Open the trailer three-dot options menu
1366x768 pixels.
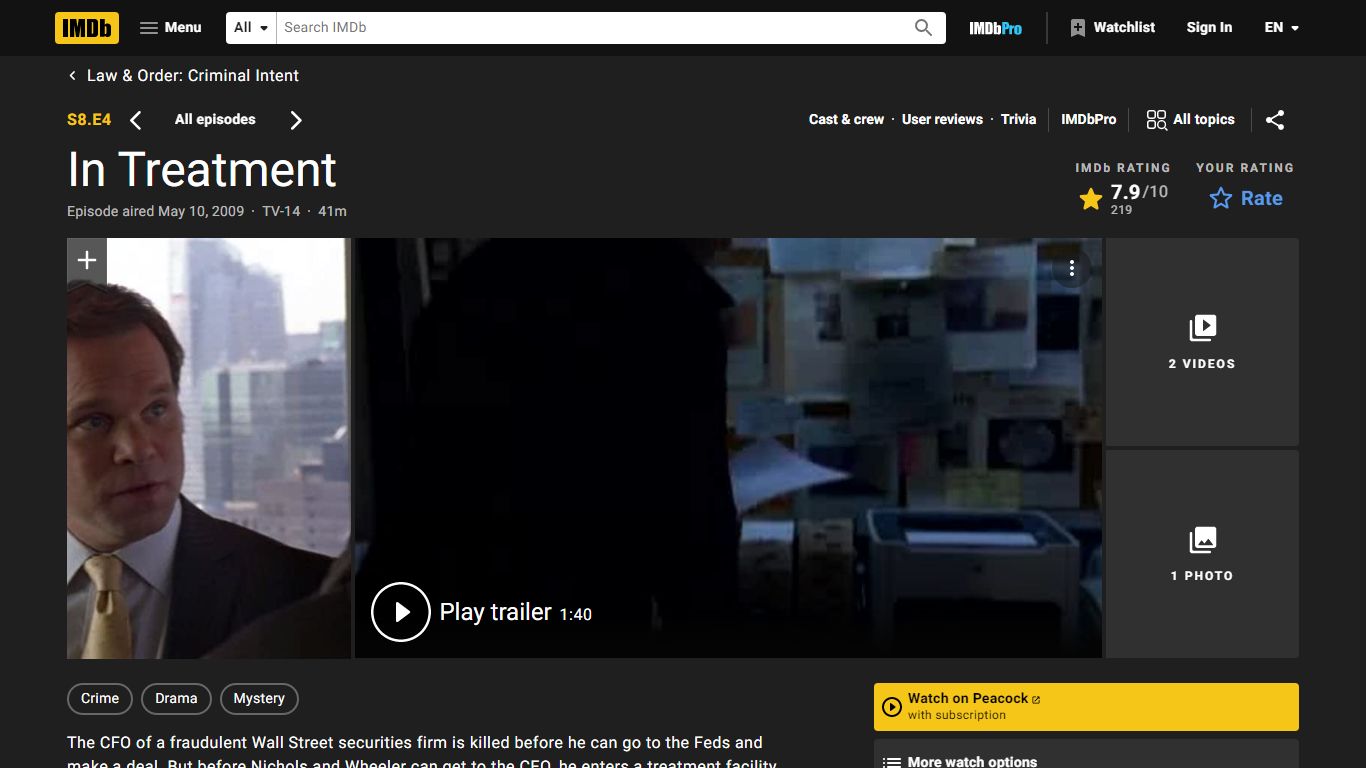(1071, 268)
